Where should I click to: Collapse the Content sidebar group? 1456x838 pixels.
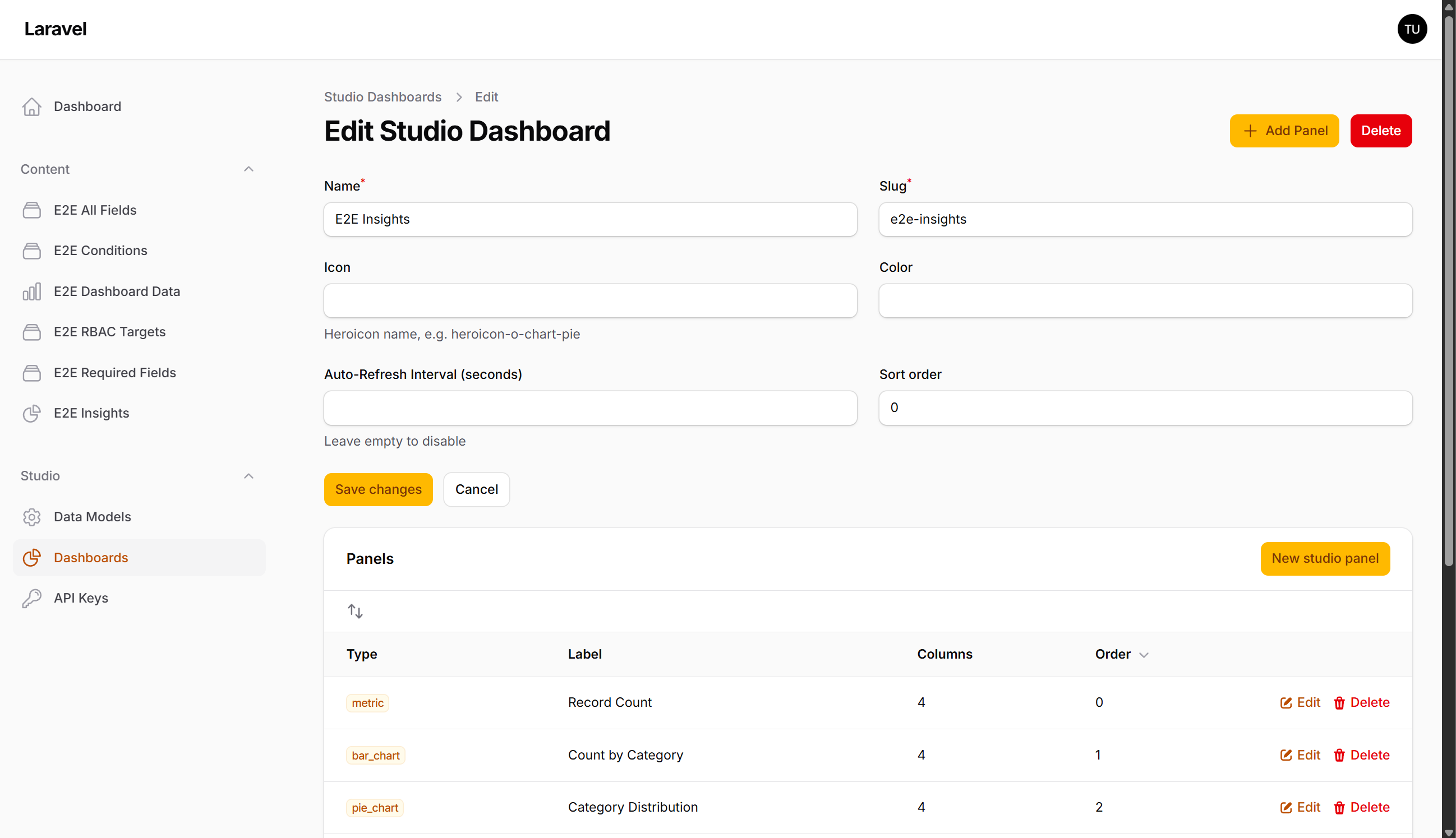click(248, 169)
